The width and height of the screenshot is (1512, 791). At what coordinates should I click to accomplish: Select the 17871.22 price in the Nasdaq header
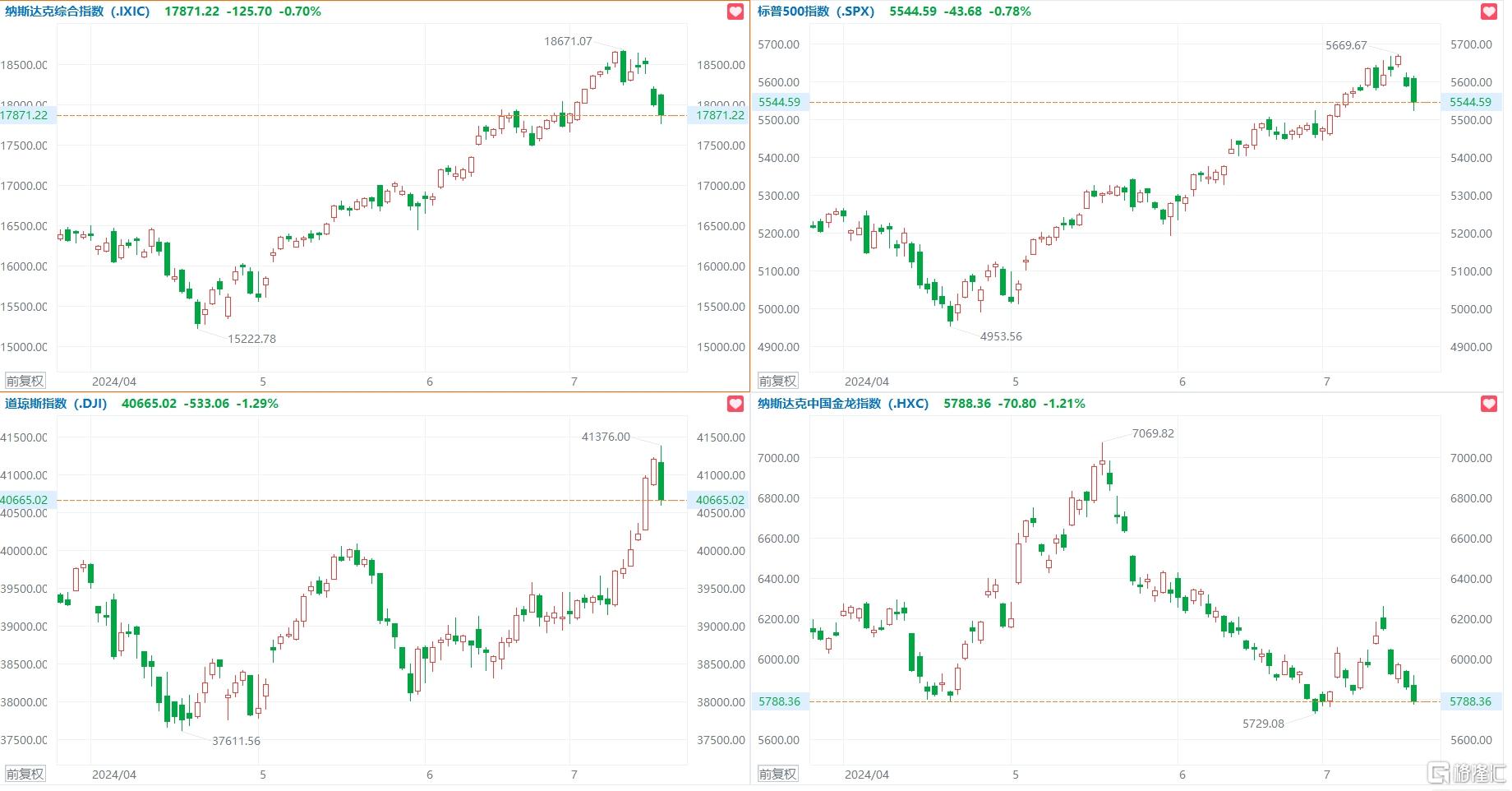pos(192,12)
